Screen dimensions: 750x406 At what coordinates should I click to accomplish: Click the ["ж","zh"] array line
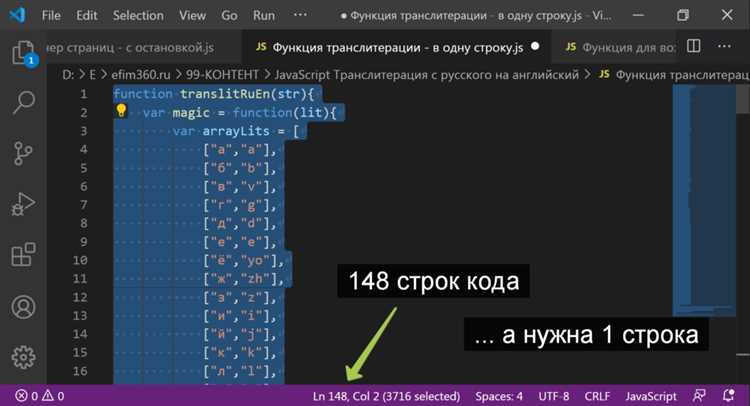tap(243, 278)
